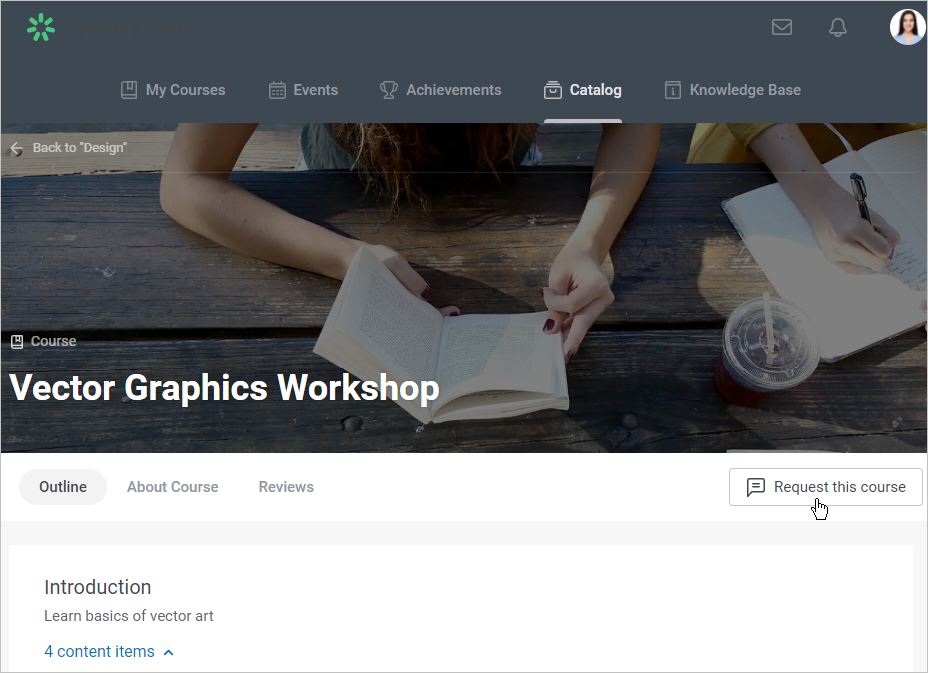Open the user profile avatar
Image resolution: width=928 pixels, height=673 pixels.
(x=907, y=27)
